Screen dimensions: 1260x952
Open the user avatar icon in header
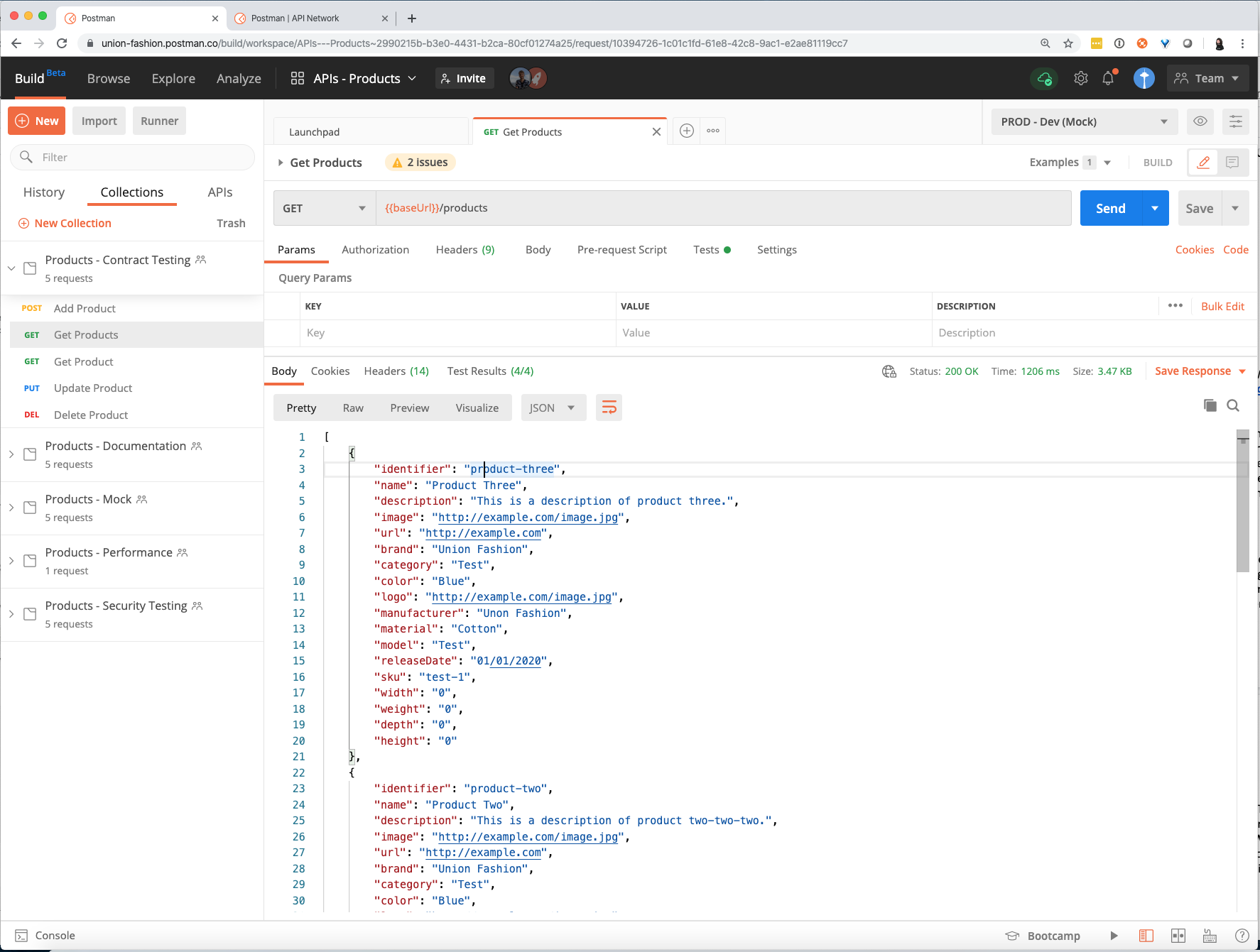[x=1144, y=78]
